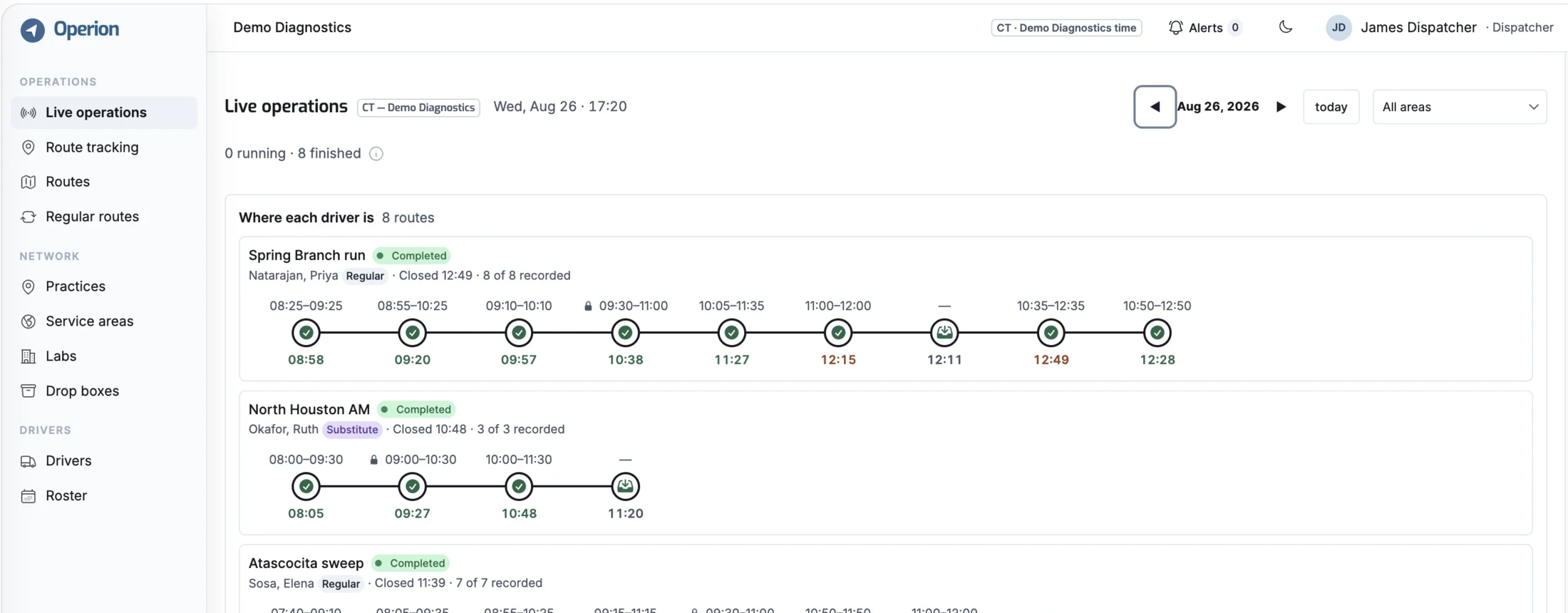
Task: Click the Drop boxes archive icon
Action: 29,391
